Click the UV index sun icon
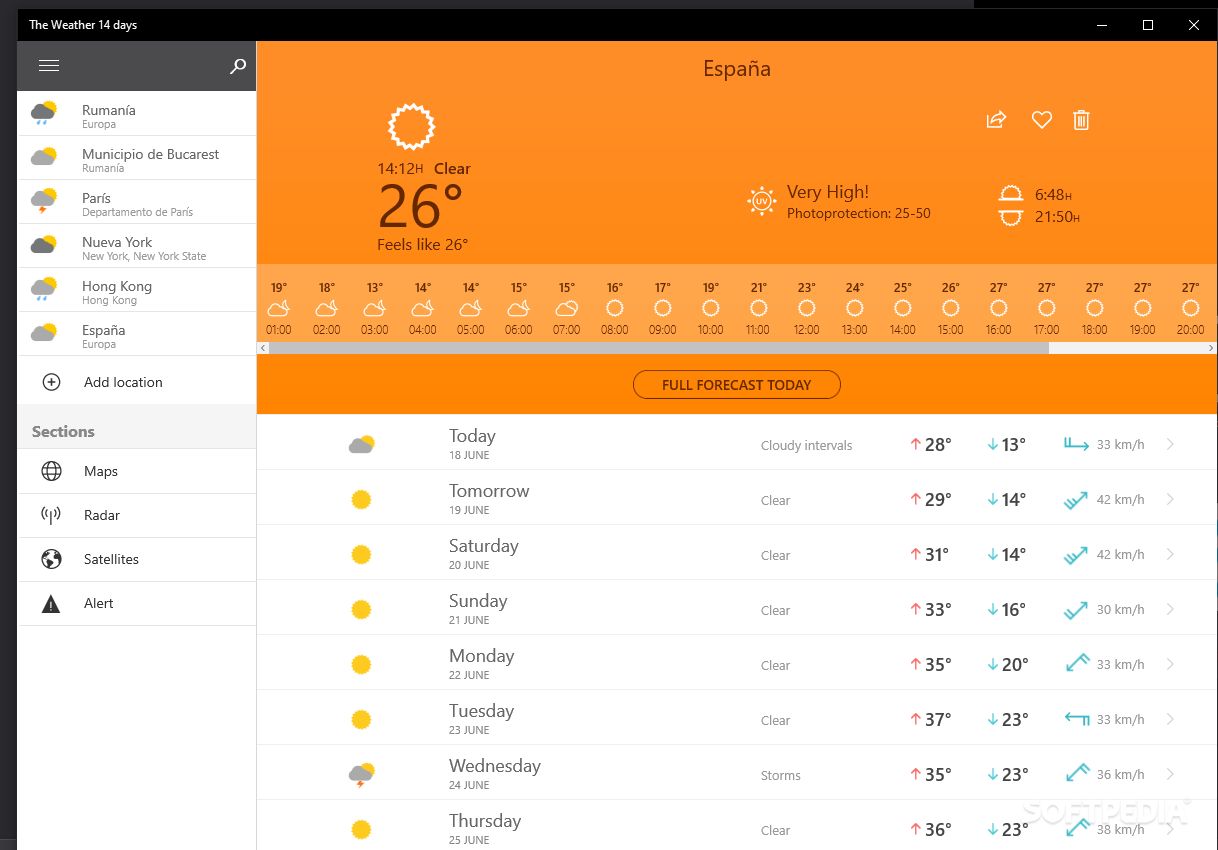Screen dimensions: 1218x850 click(x=762, y=201)
